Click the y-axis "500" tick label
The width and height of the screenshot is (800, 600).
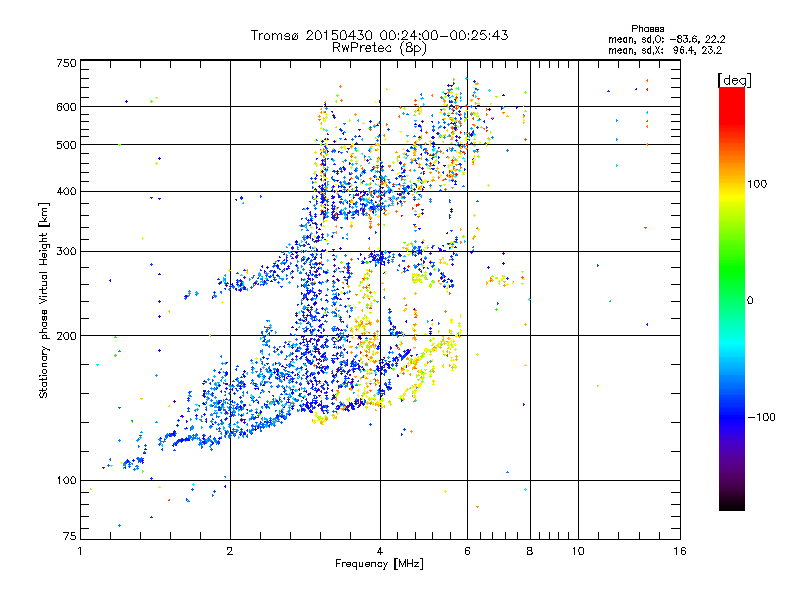[x=66, y=145]
